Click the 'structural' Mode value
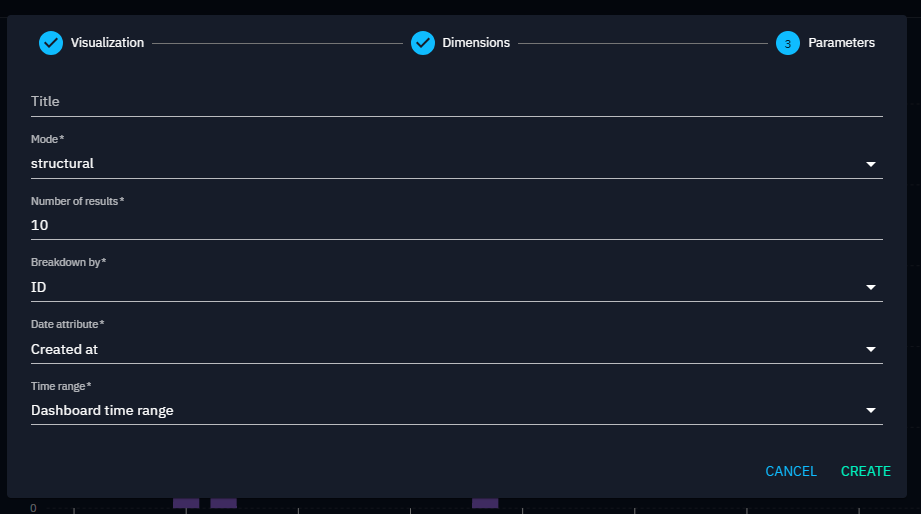The width and height of the screenshot is (921, 514). click(63, 163)
